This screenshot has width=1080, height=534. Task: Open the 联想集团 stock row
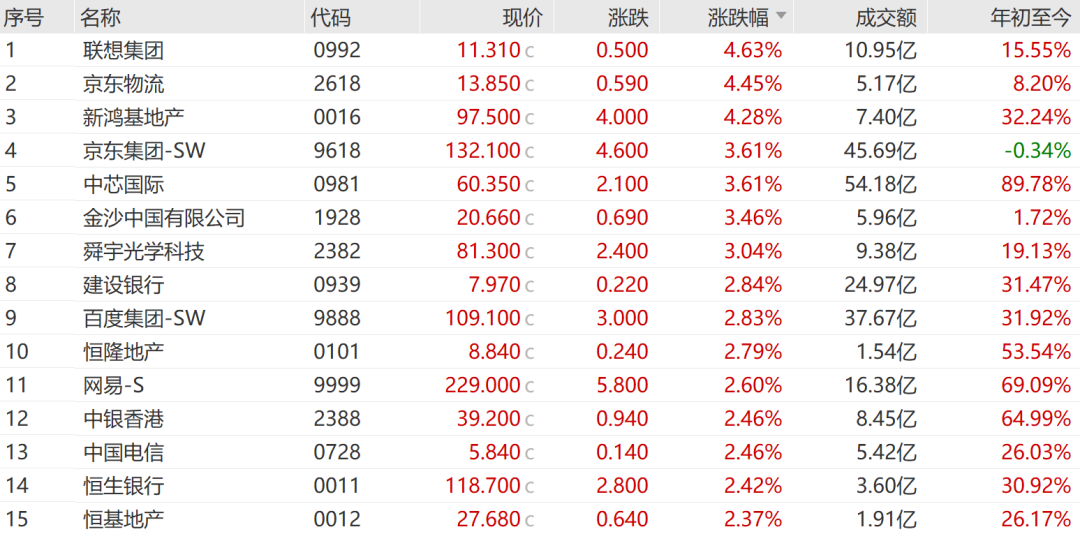coord(123,50)
